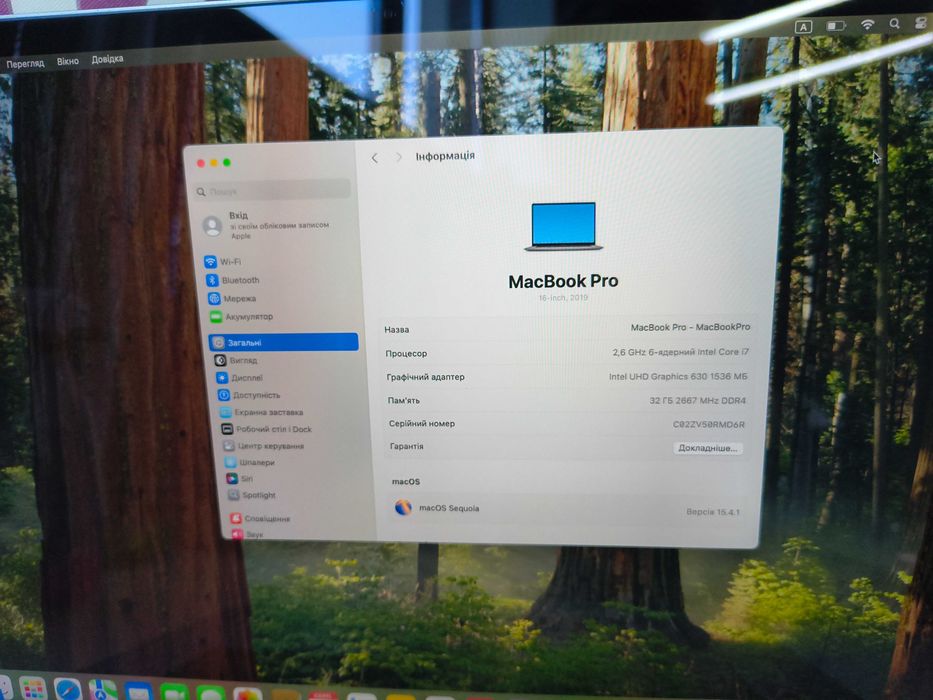Screen dimensions: 933x700
Task: Open Bluetooth settings in the sidebar
Action: [x=233, y=280]
